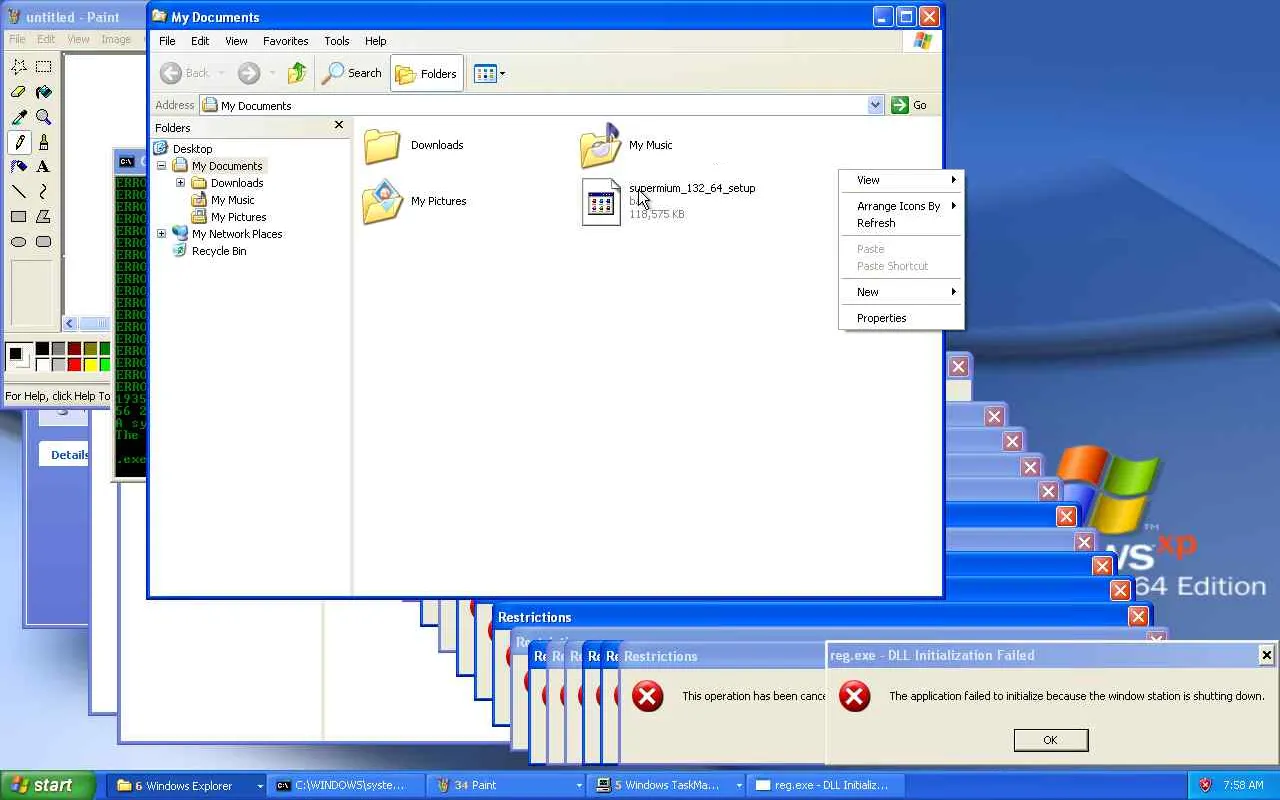
Task: Open the Paint taskbar group
Action: coord(507,785)
